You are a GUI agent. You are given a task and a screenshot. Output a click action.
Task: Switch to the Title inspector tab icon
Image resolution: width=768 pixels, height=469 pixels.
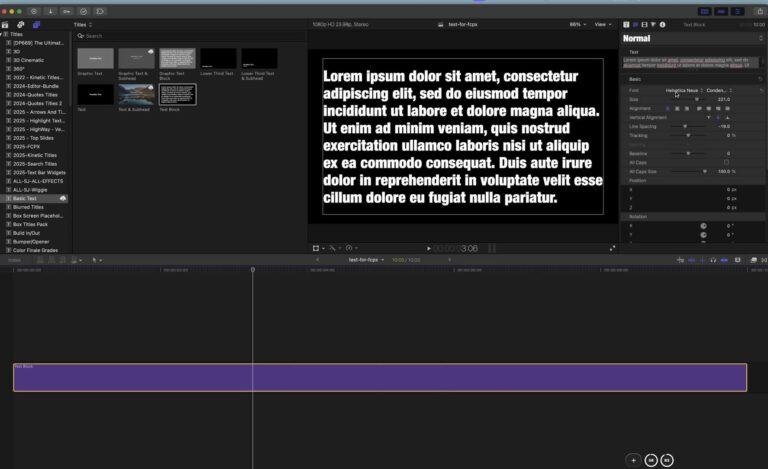click(626, 24)
